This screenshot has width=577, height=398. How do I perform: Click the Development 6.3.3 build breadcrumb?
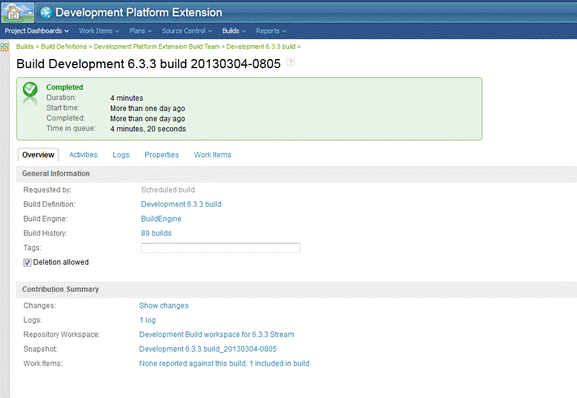pos(261,47)
